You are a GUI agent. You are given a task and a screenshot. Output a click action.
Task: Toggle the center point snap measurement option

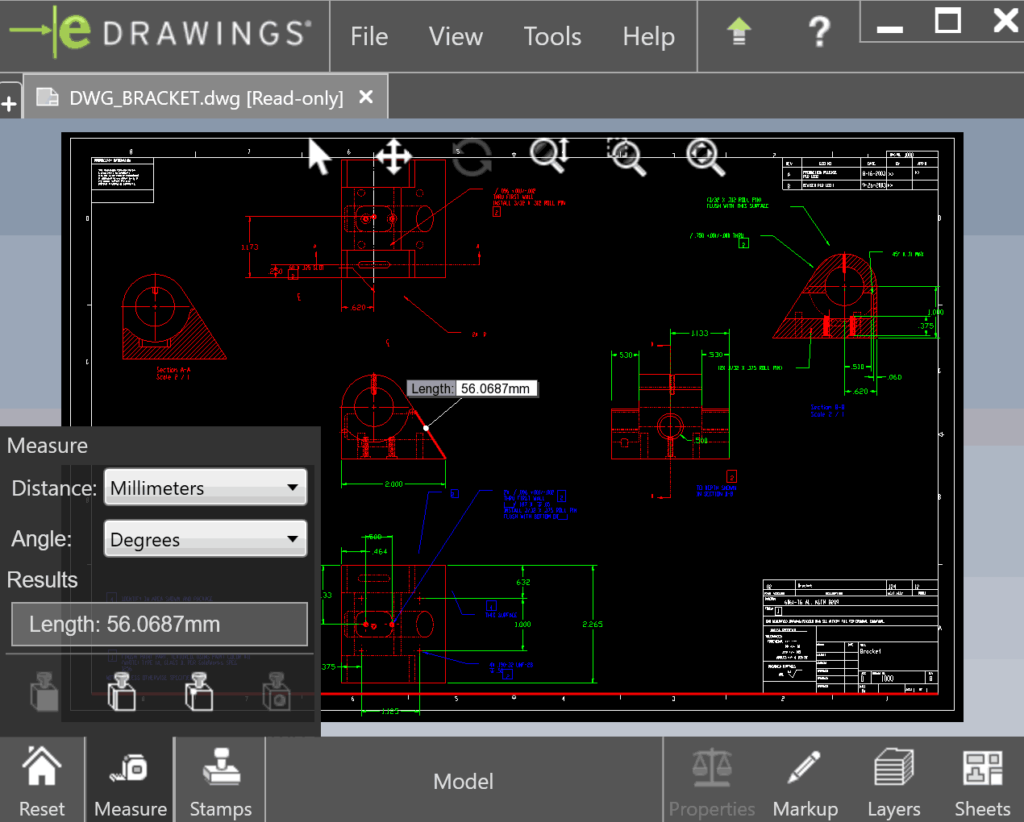click(199, 691)
